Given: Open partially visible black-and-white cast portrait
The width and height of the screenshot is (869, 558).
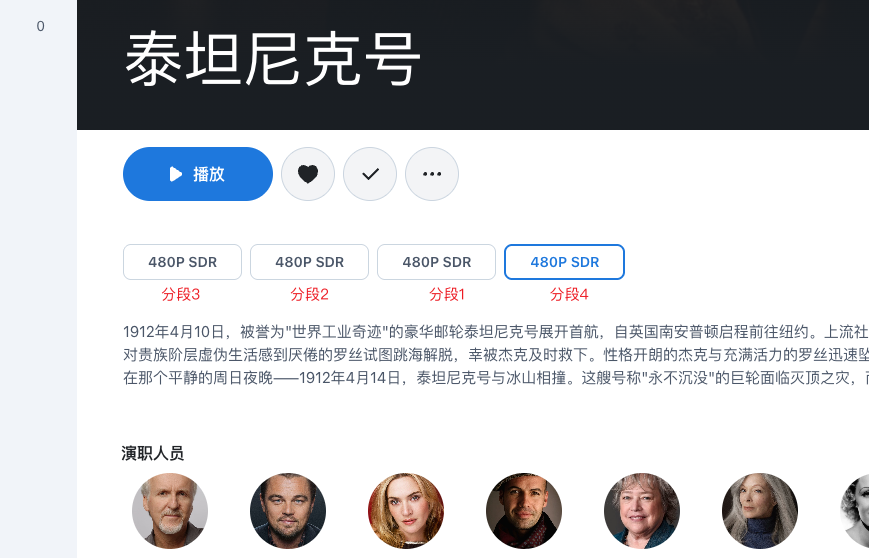Looking at the screenshot, I should (855, 510).
